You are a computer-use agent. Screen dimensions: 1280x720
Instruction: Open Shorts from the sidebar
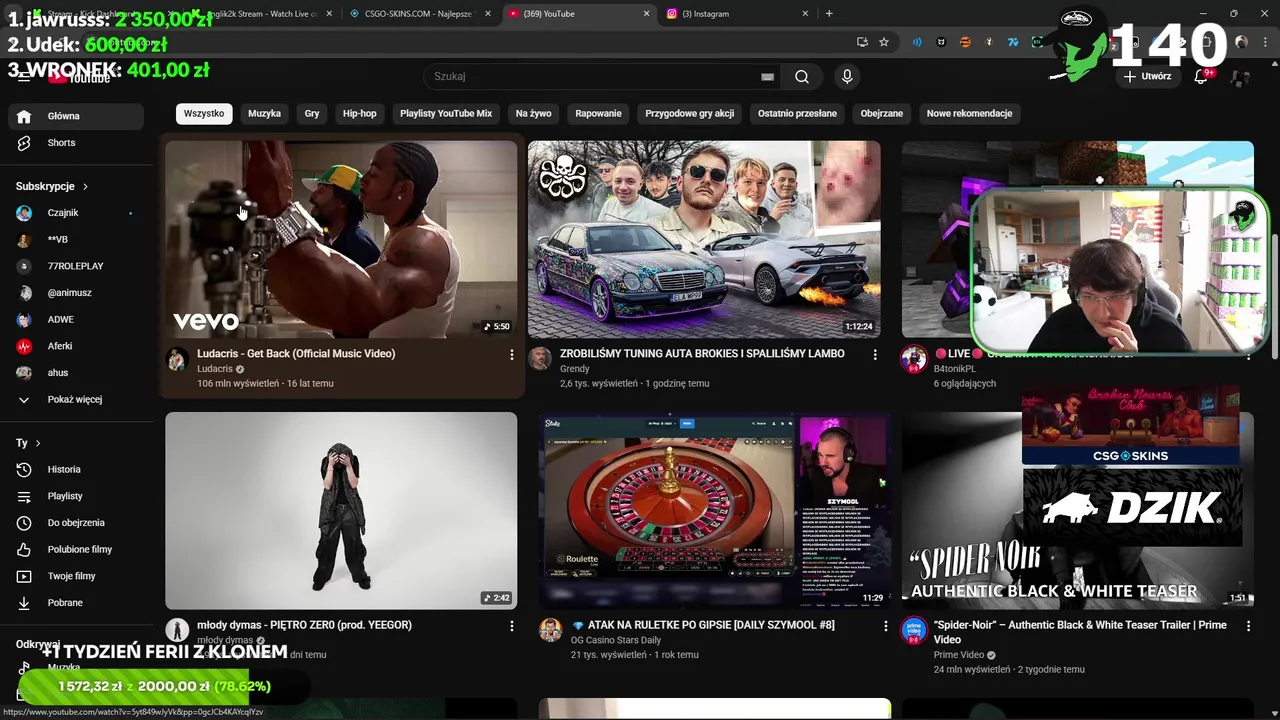[x=76, y=143]
